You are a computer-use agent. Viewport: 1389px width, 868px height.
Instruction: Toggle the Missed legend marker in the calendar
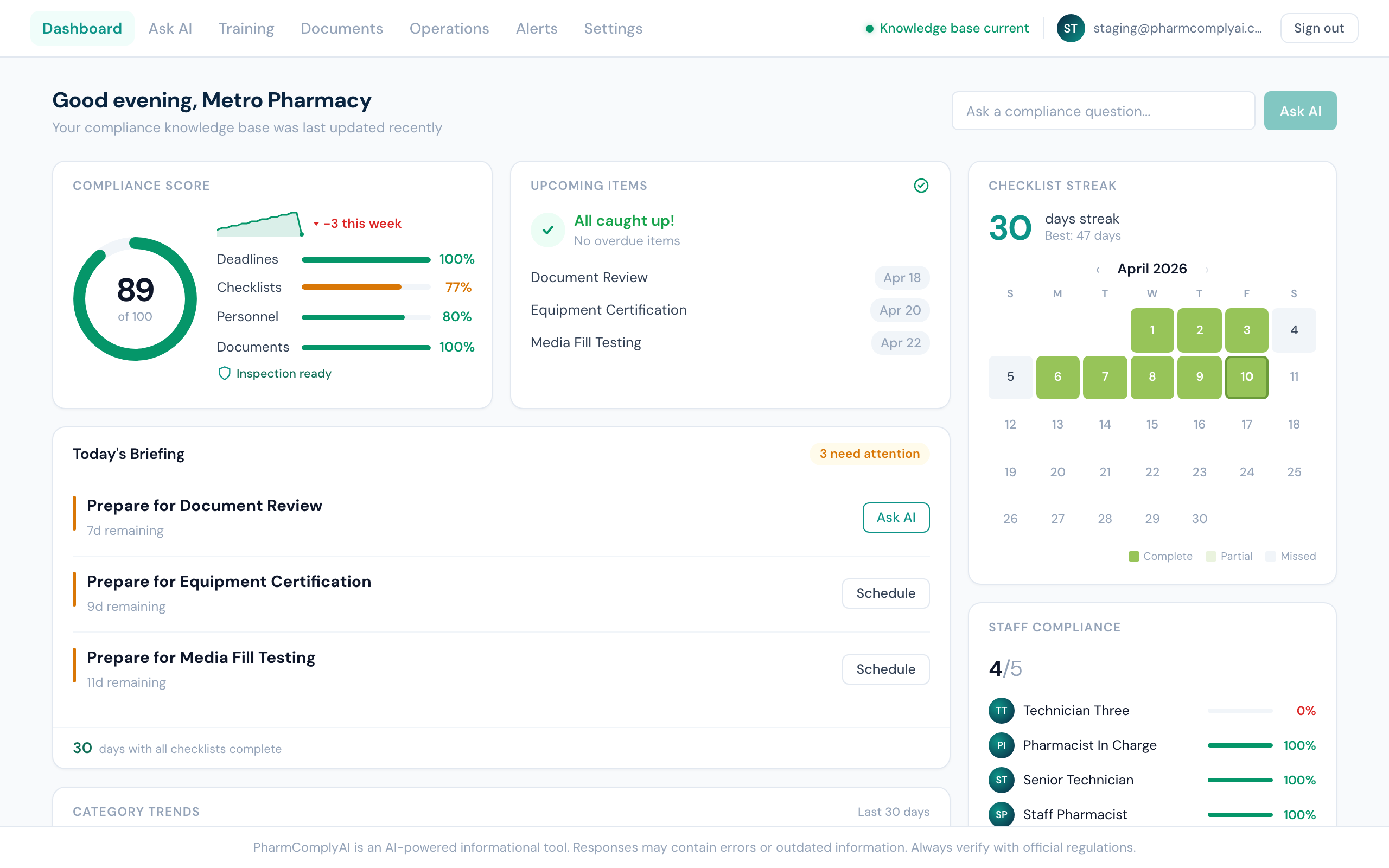1271,556
